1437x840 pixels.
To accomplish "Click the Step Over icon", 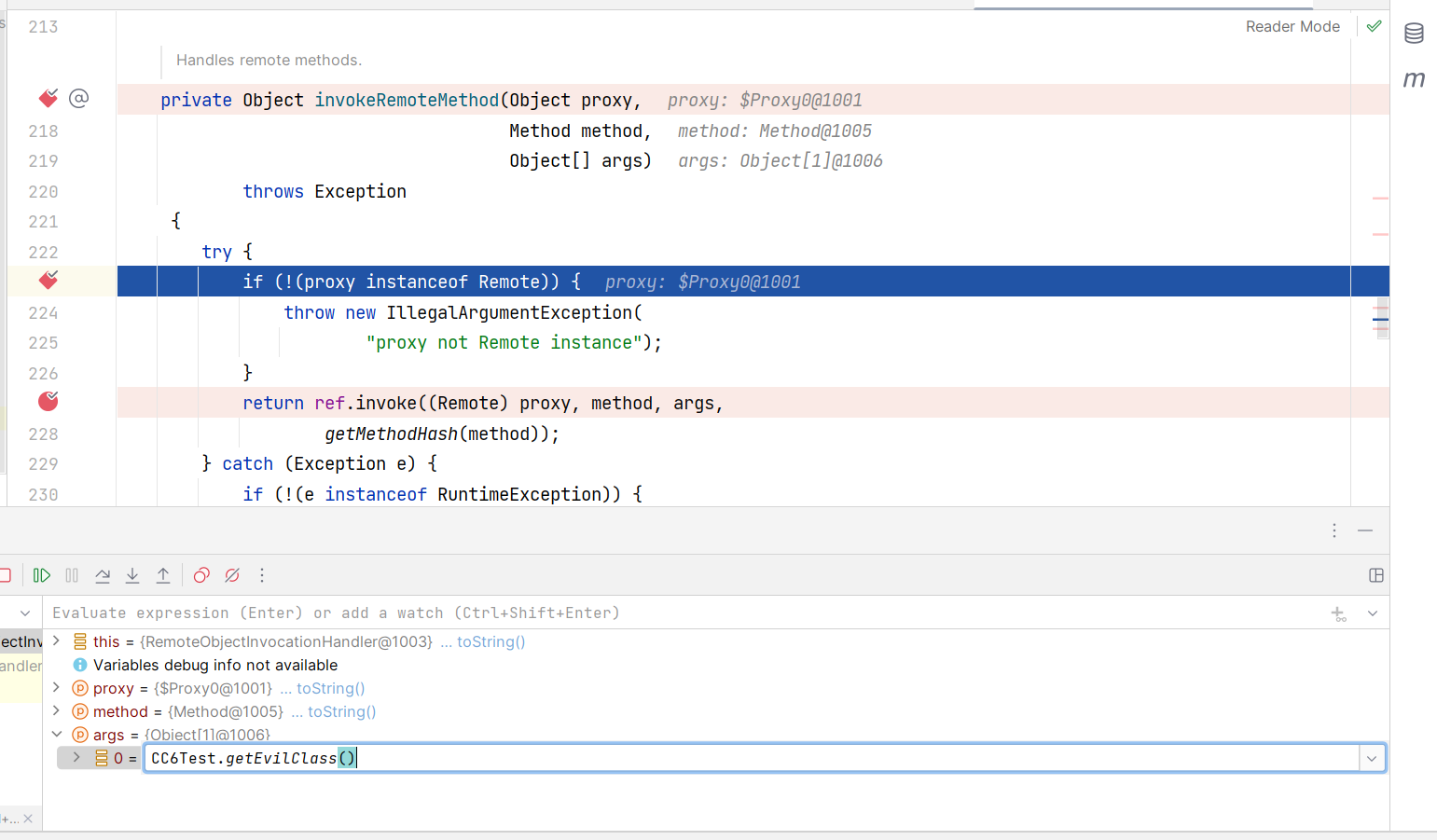I will click(103, 576).
